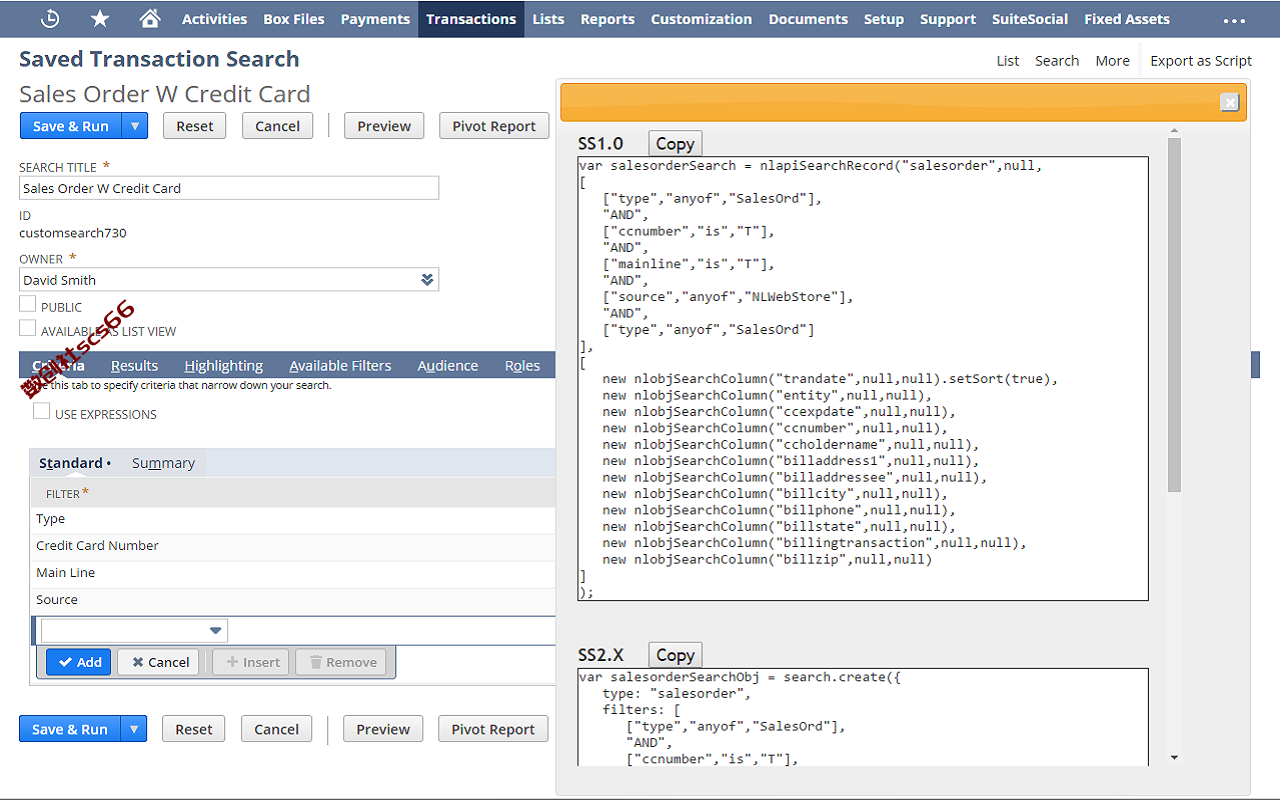Open the more menus ellipsis icon
This screenshot has width=1280, height=800.
[1235, 19]
